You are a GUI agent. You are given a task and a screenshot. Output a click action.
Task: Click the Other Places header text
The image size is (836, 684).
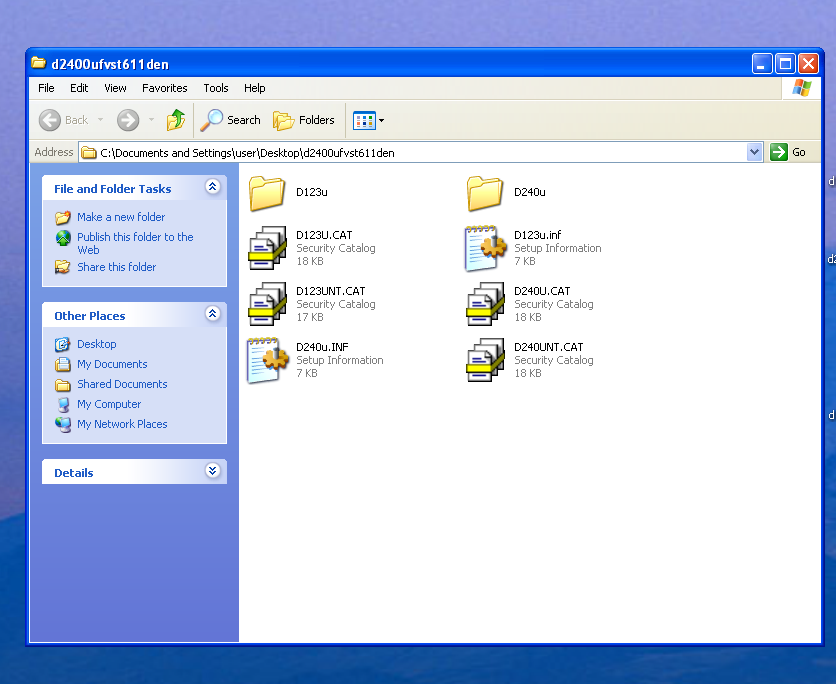coord(90,316)
